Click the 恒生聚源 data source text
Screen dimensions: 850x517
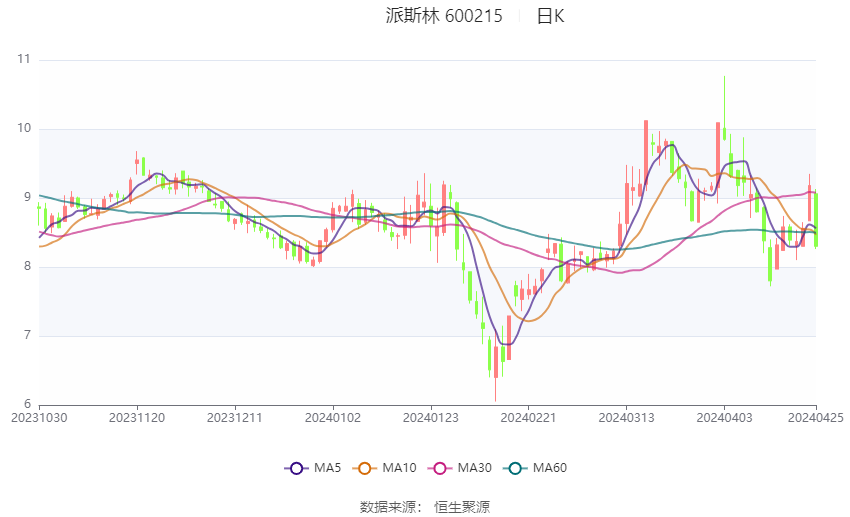pyautogui.click(x=461, y=507)
